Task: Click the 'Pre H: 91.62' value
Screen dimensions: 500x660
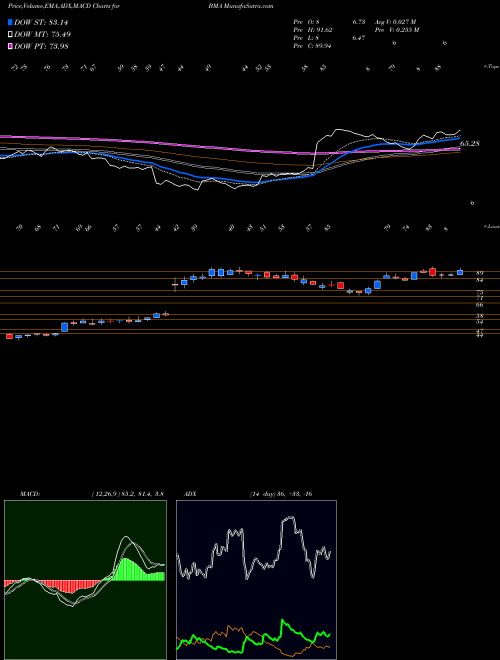Action: pos(313,30)
